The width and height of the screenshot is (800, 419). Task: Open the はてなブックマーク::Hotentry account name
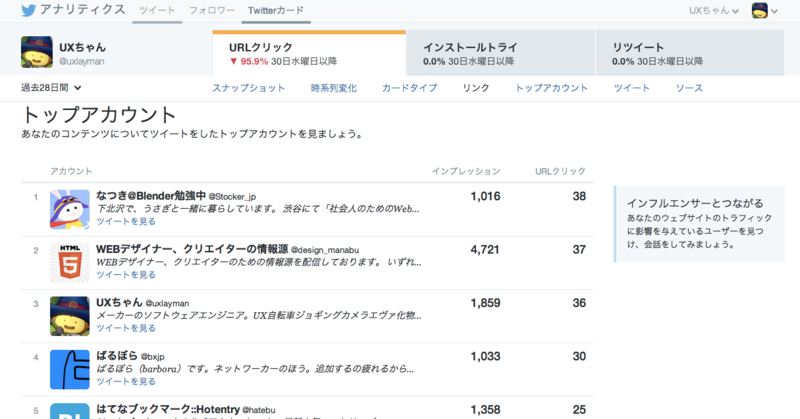click(168, 409)
